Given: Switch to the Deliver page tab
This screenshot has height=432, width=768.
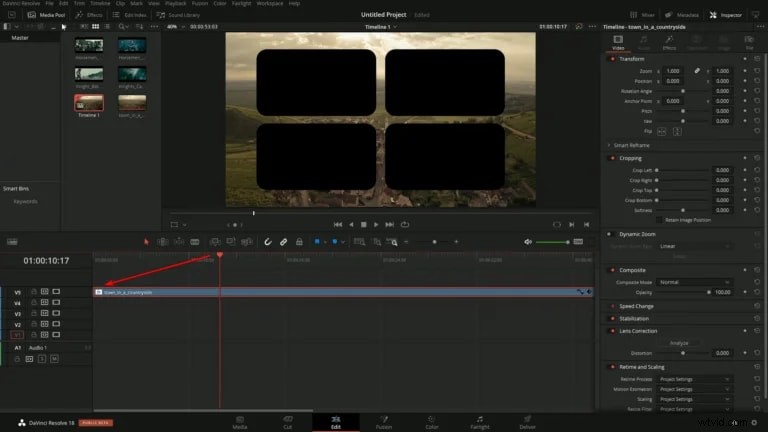Looking at the screenshot, I should (x=527, y=422).
